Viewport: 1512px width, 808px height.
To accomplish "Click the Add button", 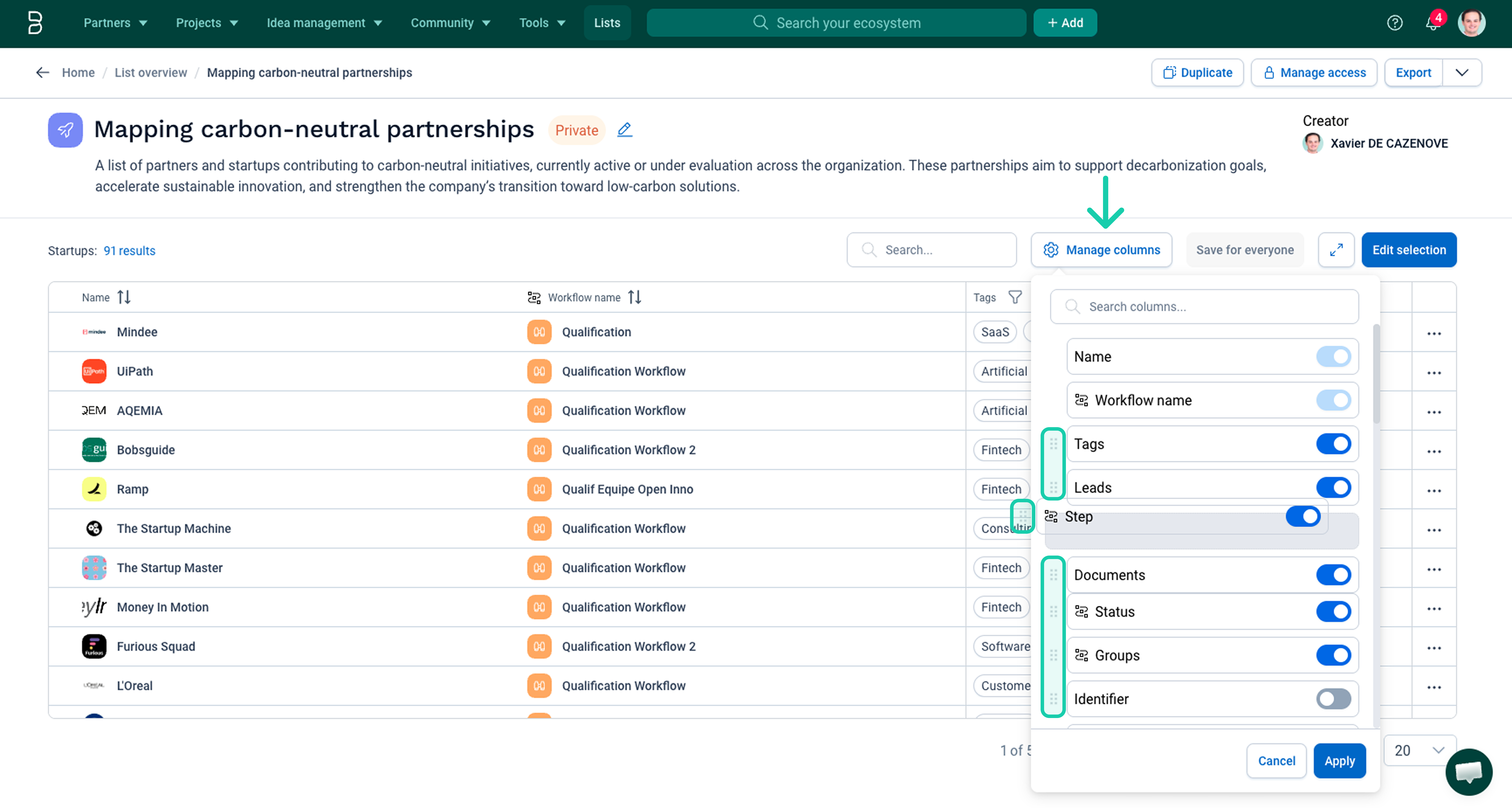I will tap(1065, 23).
